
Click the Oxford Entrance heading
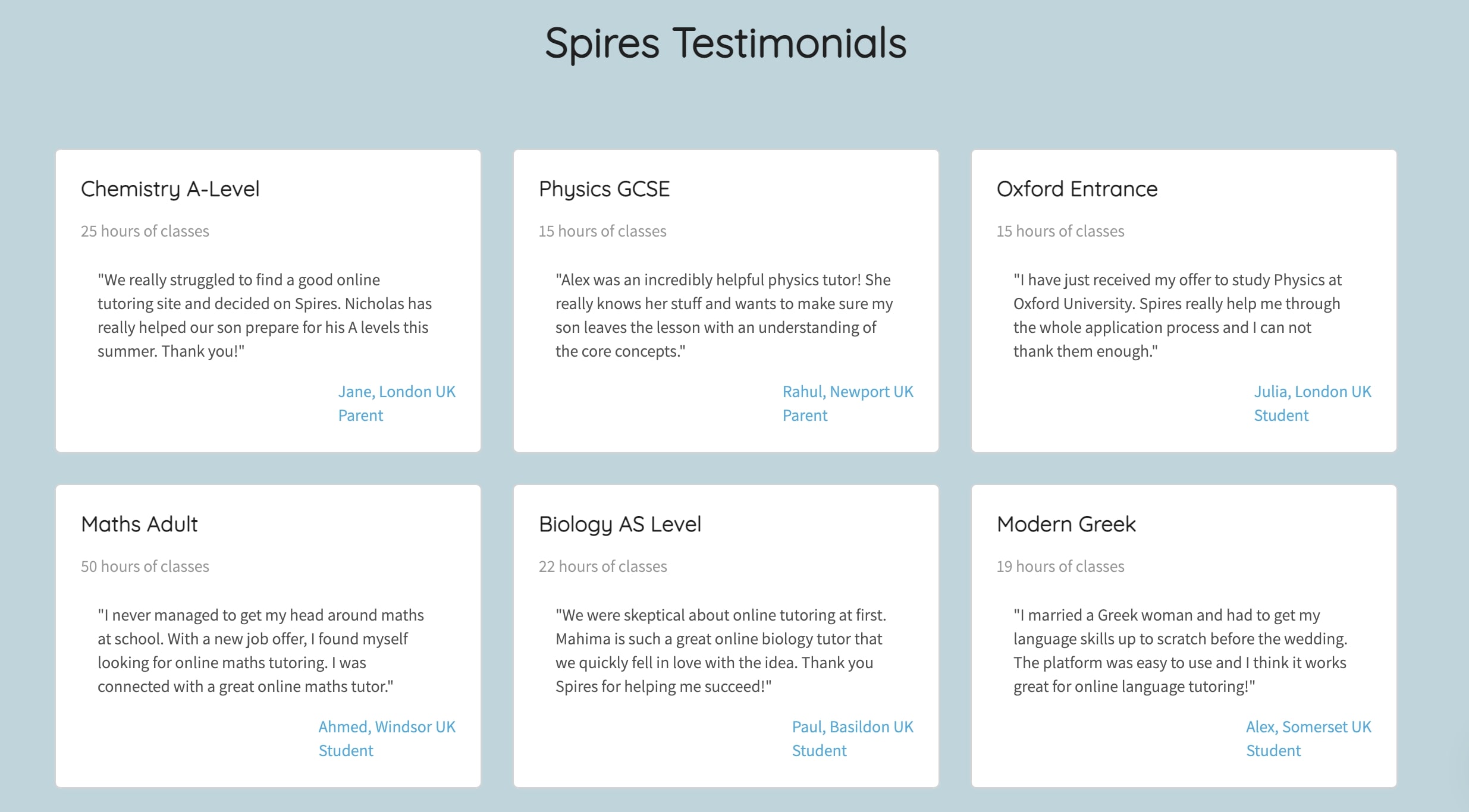click(1077, 189)
